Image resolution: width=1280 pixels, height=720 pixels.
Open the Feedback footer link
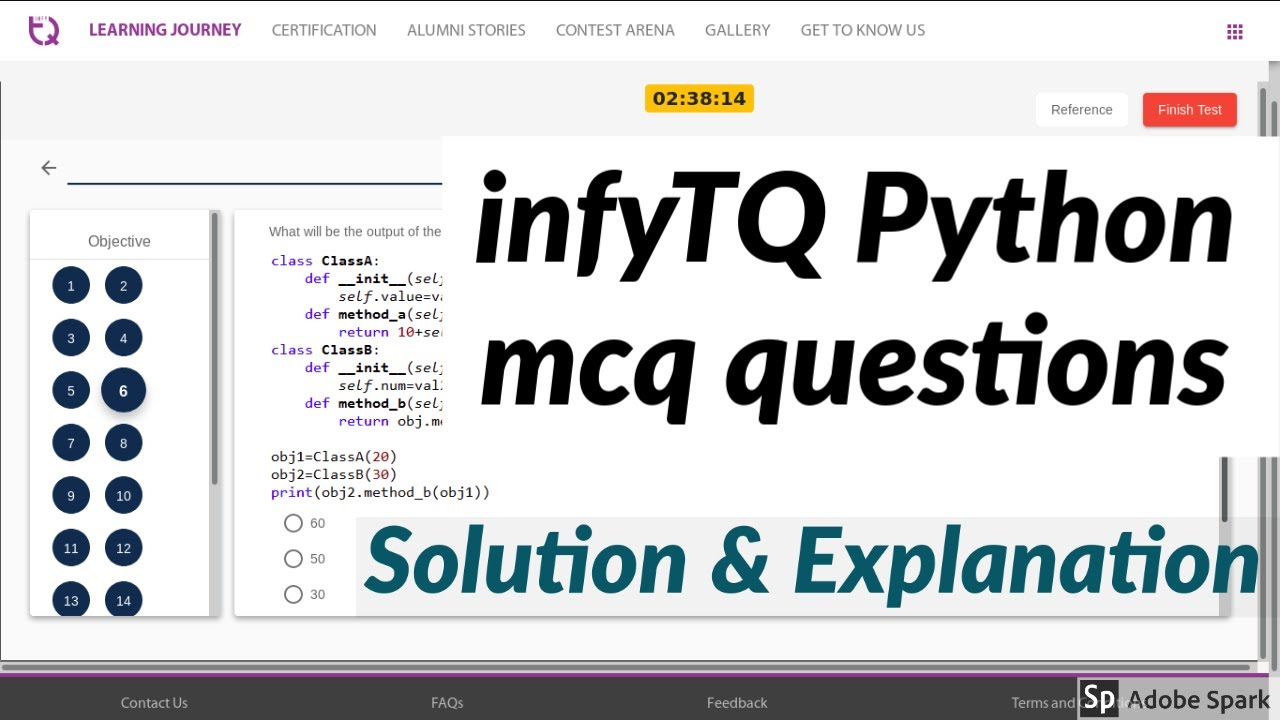pyautogui.click(x=737, y=703)
